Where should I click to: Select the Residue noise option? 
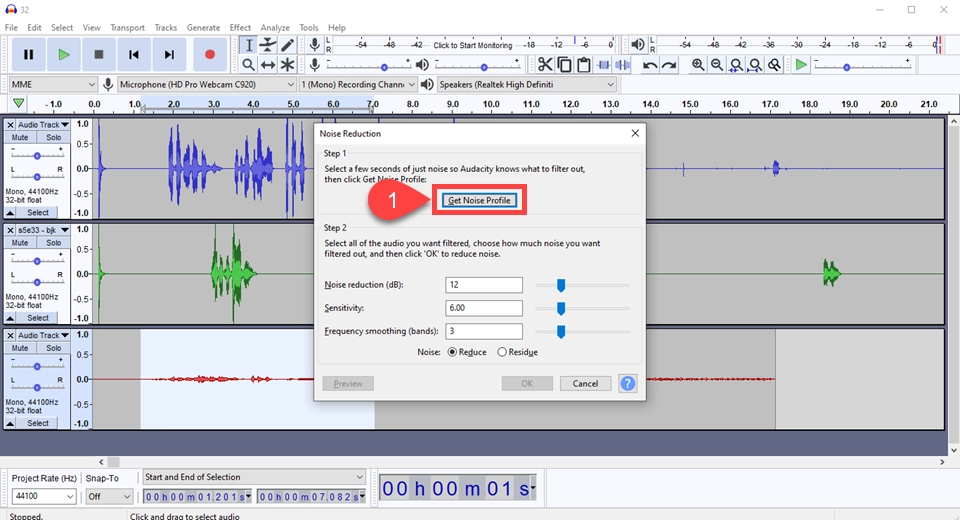[502, 352]
